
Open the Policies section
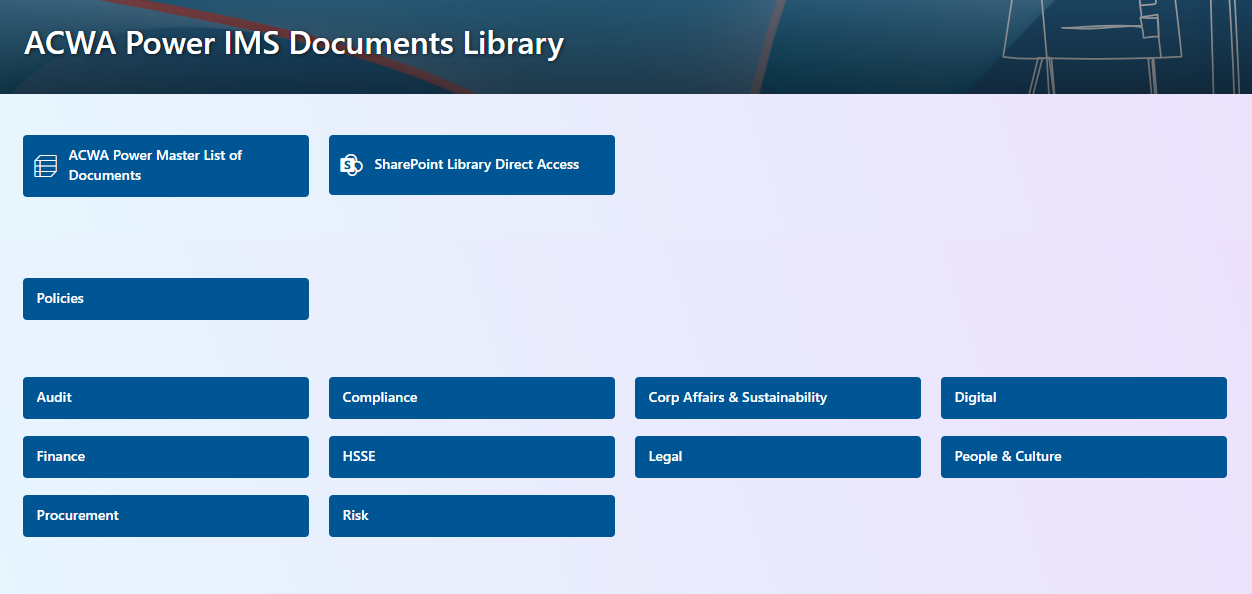165,298
